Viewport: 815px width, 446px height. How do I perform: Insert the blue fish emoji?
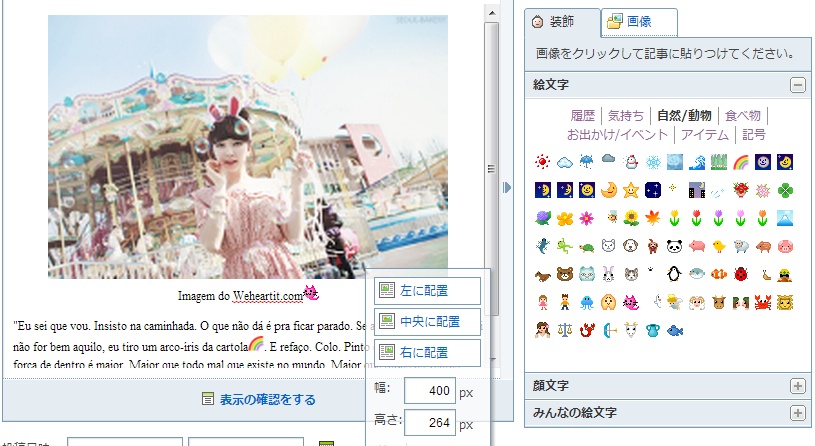[675, 330]
